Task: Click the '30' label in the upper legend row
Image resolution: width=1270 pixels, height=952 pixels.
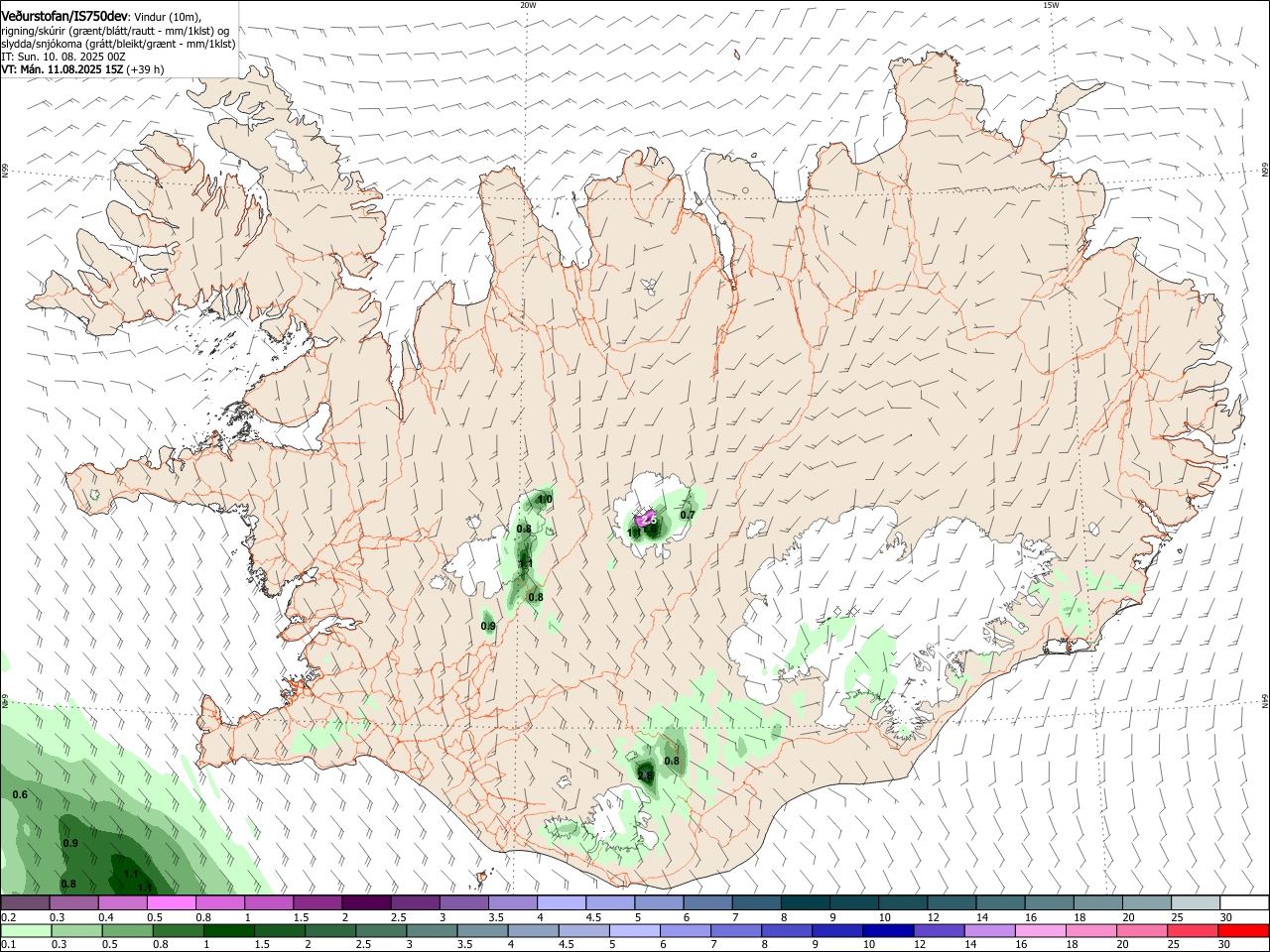Action: point(1225,917)
